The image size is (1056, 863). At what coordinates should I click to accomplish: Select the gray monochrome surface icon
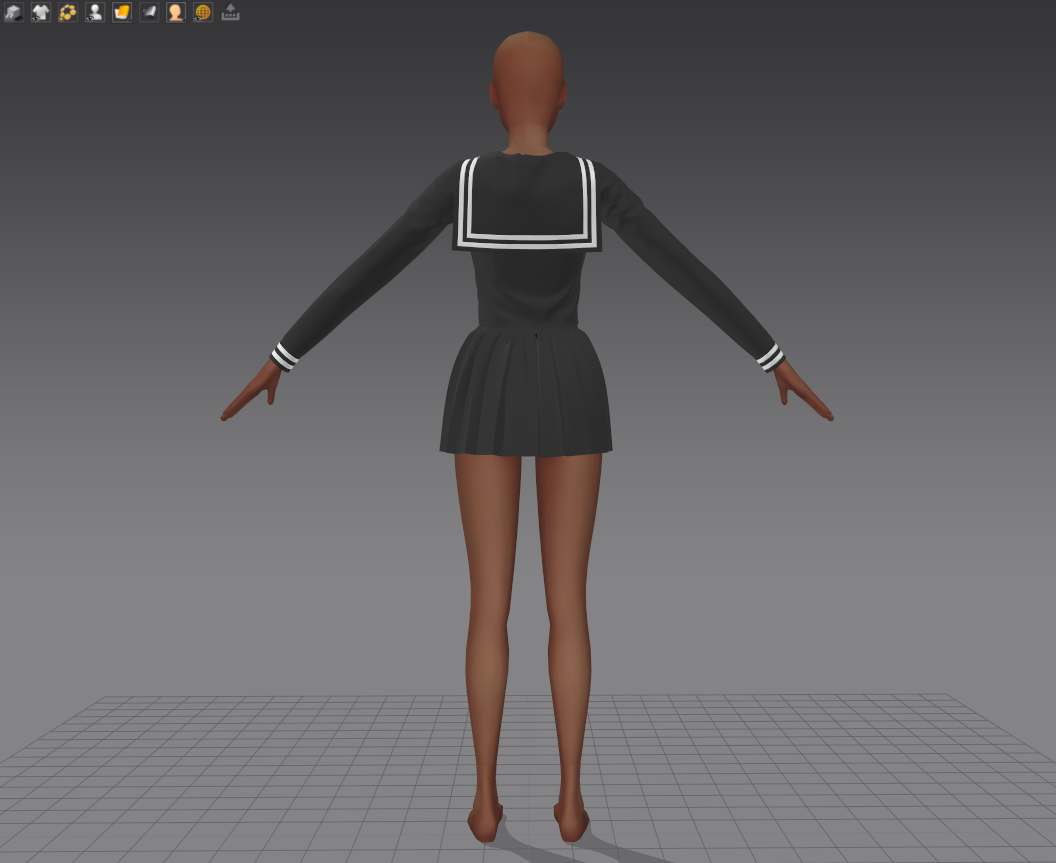click(x=149, y=12)
